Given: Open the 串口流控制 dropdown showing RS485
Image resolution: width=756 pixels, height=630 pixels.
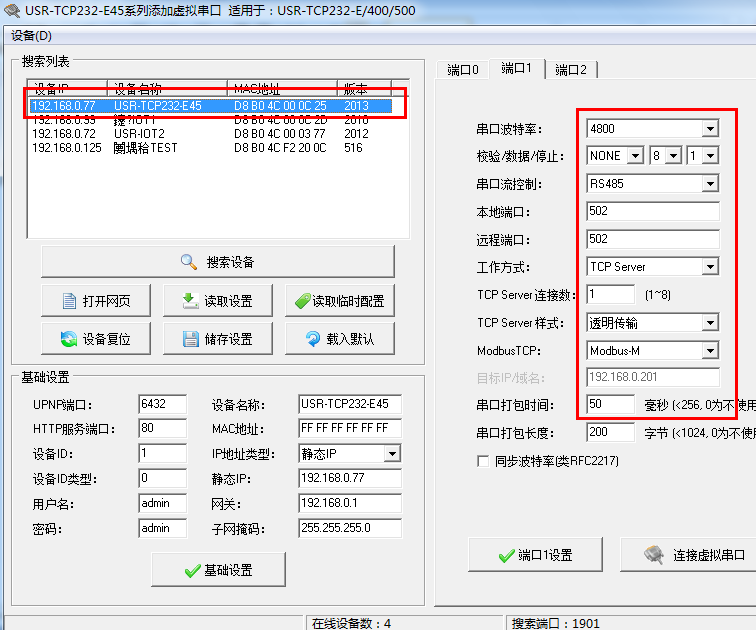Looking at the screenshot, I should coord(709,184).
